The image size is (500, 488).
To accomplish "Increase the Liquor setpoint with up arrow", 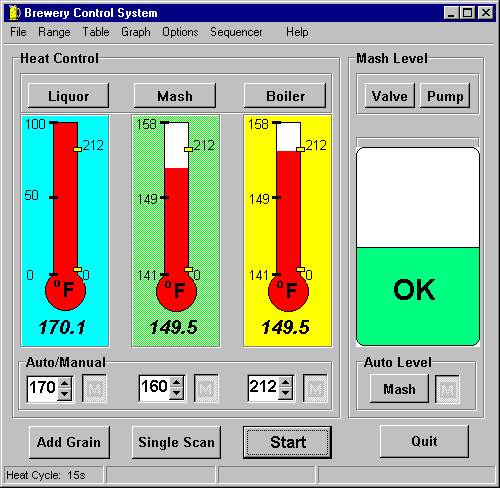I will [64, 383].
